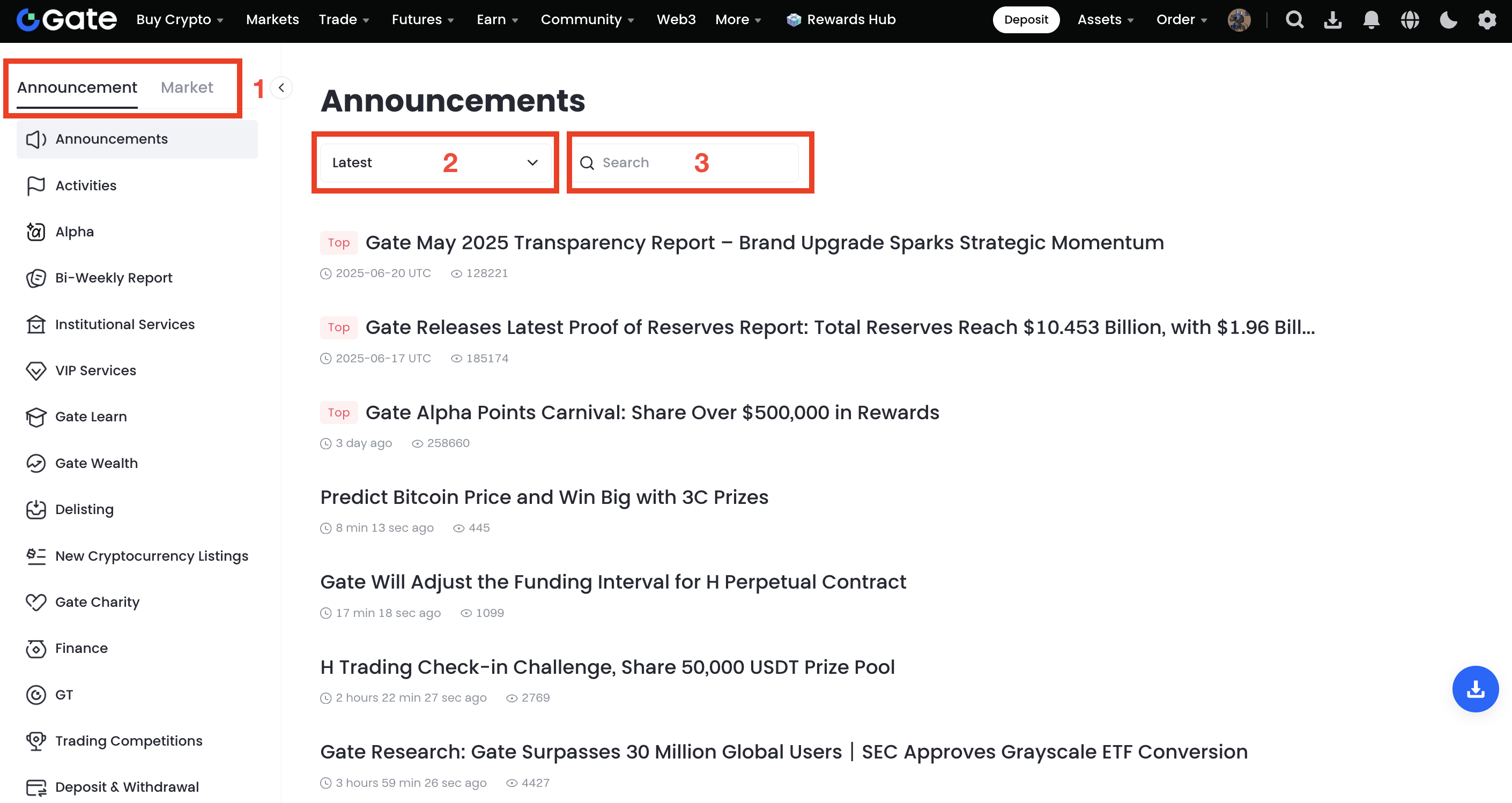Viewport: 1512px width, 803px height.
Task: Open the settings gear icon
Action: pos(1487,19)
